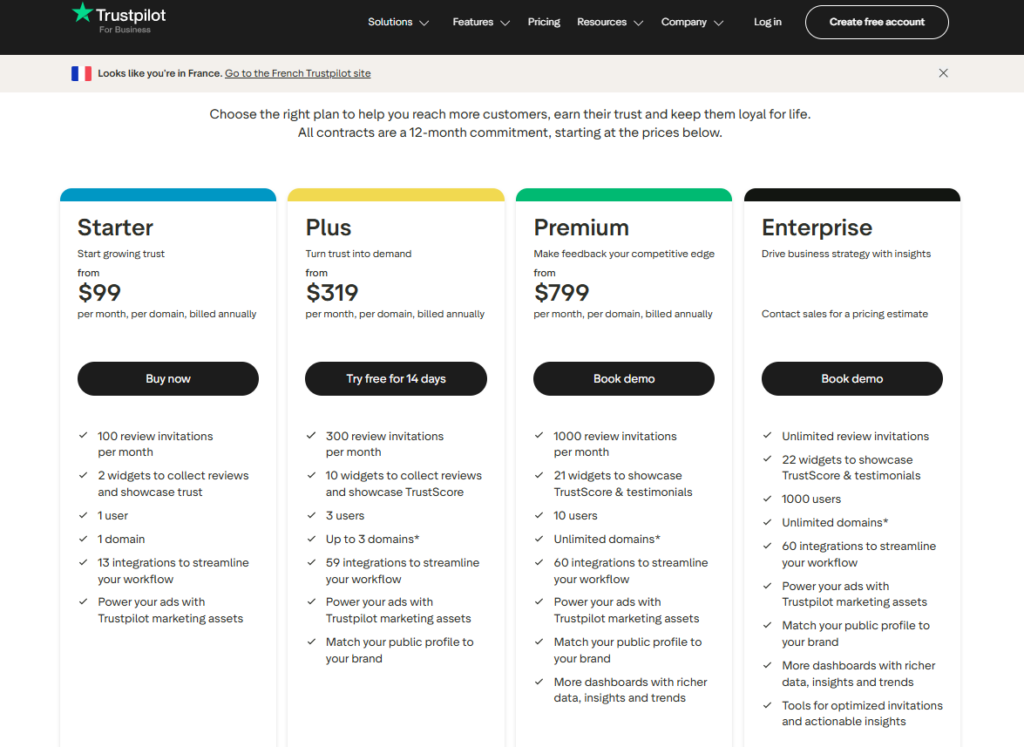Click checkmark beside 1 domain
This screenshot has width=1024, height=747.
pos(83,539)
